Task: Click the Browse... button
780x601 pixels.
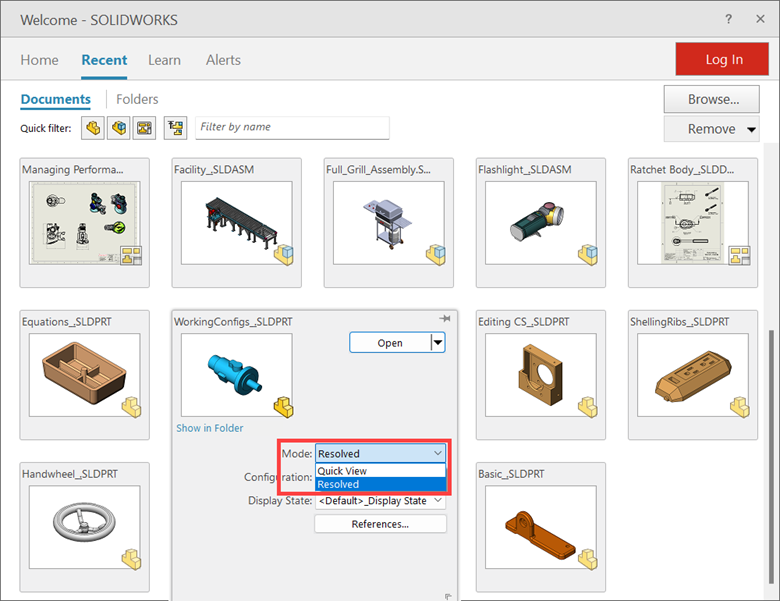Action: (x=711, y=100)
